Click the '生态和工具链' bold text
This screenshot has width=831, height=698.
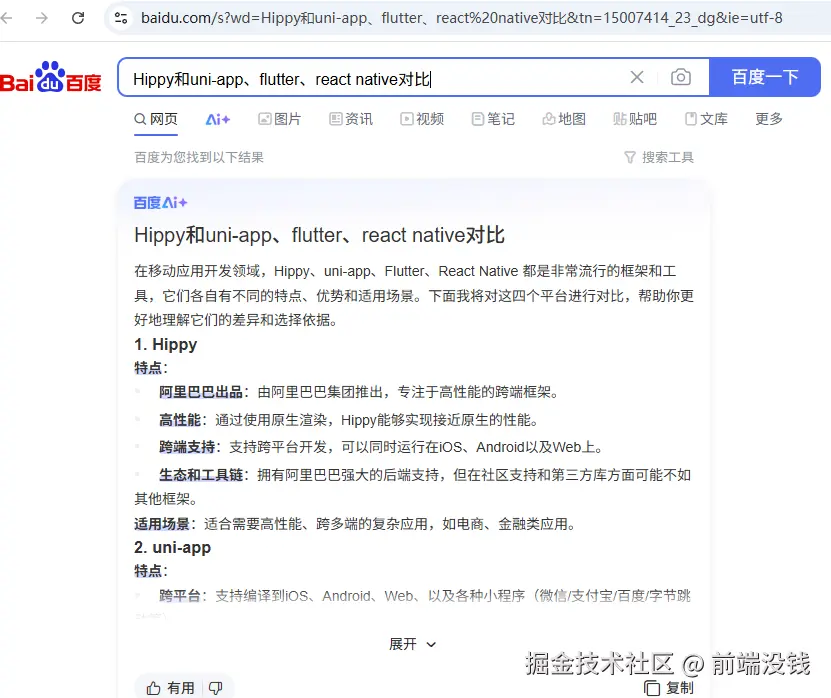pyautogui.click(x=201, y=475)
